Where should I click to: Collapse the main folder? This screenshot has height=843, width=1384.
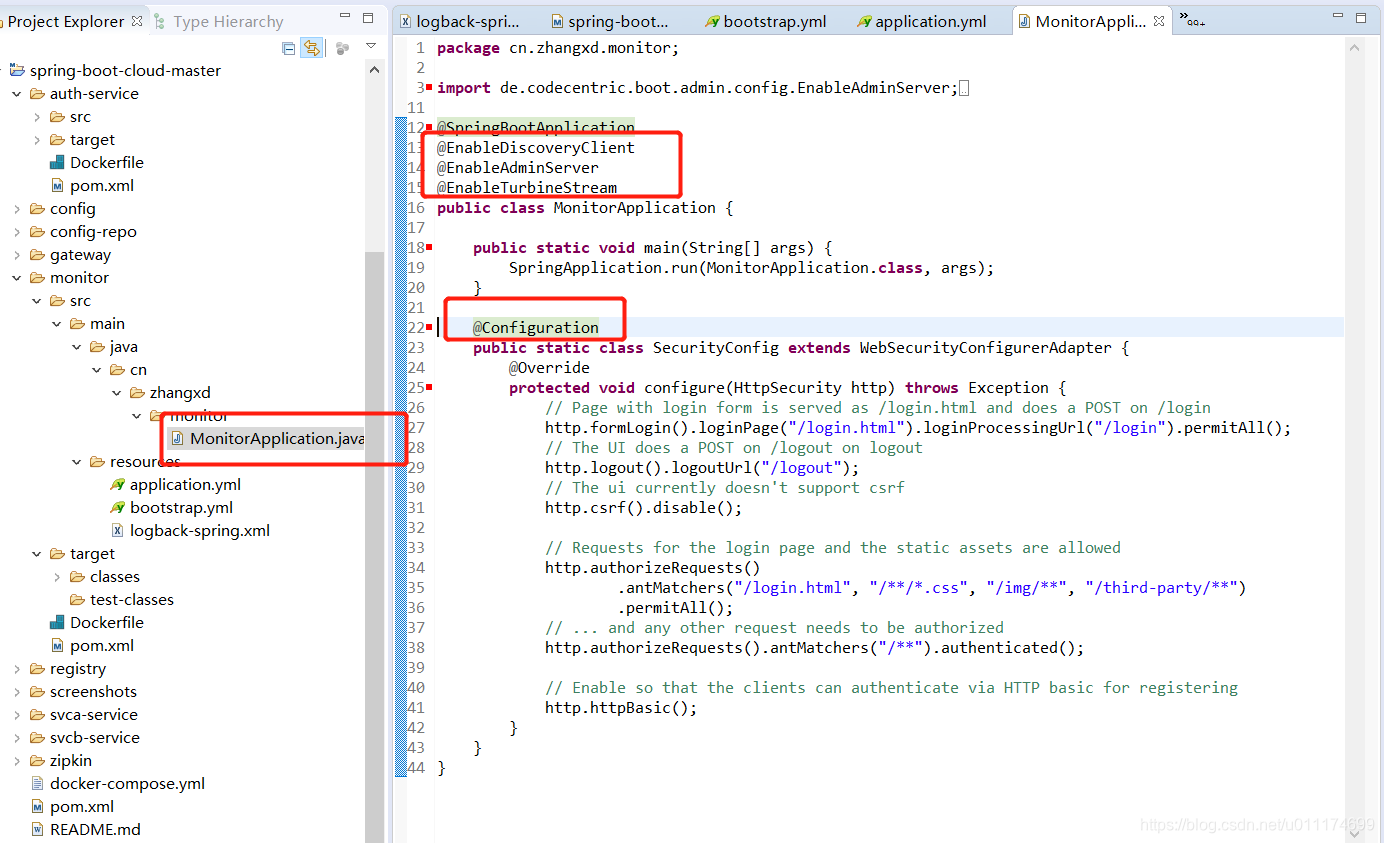(x=57, y=323)
